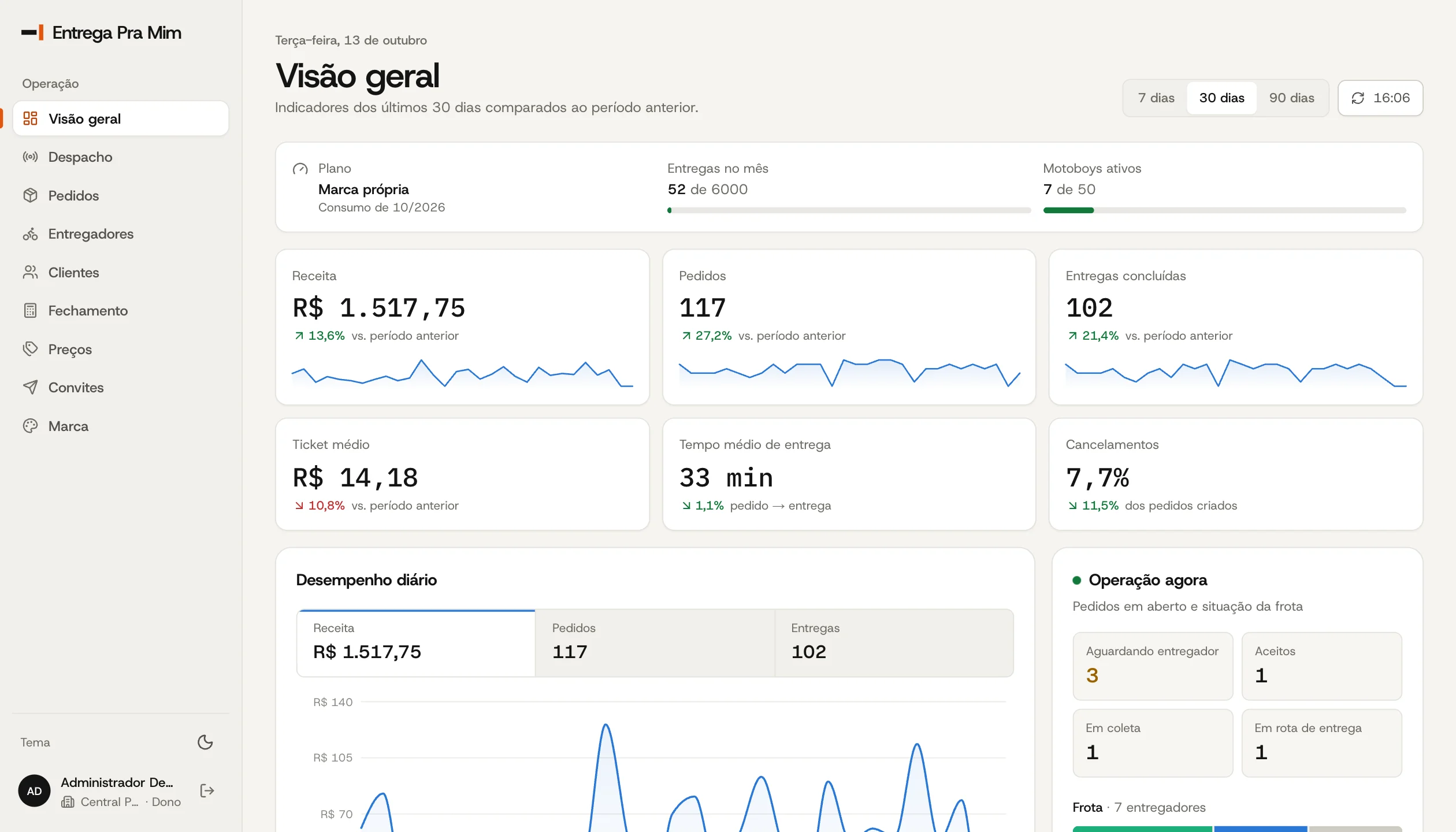Screen dimensions: 1456x832
Task: Click the Preços tag icon
Action: (30, 349)
